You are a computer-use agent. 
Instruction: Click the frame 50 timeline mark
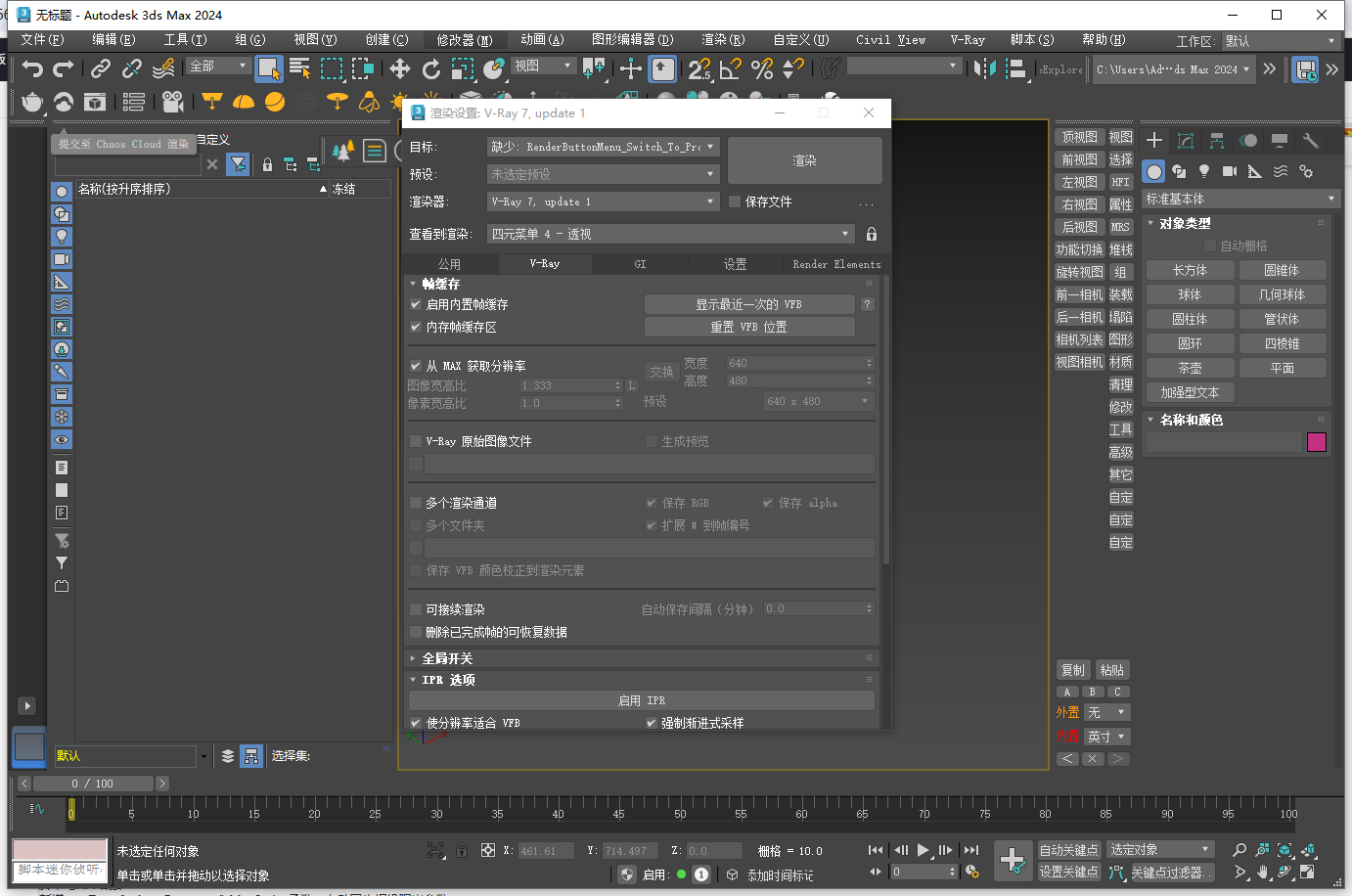680,814
